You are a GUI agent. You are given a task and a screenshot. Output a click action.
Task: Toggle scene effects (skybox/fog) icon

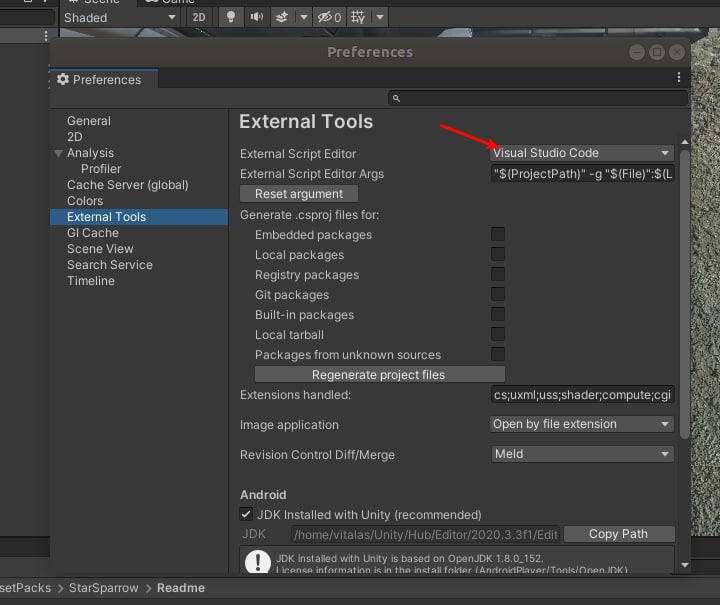(x=281, y=17)
